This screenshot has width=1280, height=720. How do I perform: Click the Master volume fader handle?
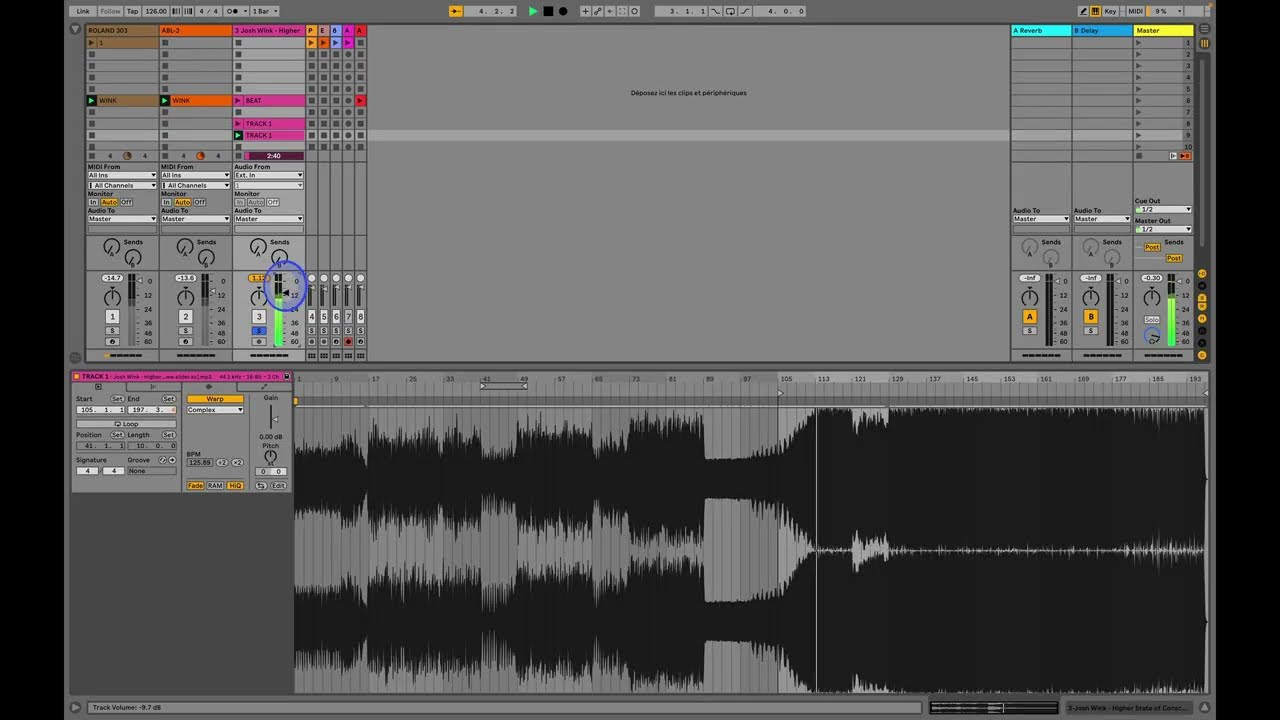click(x=1180, y=281)
